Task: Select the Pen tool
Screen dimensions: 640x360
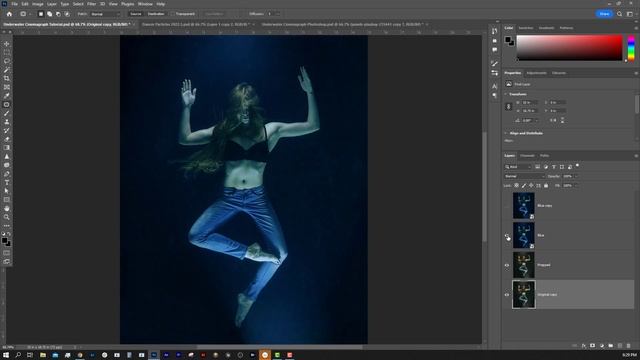Action: pyautogui.click(x=7, y=174)
